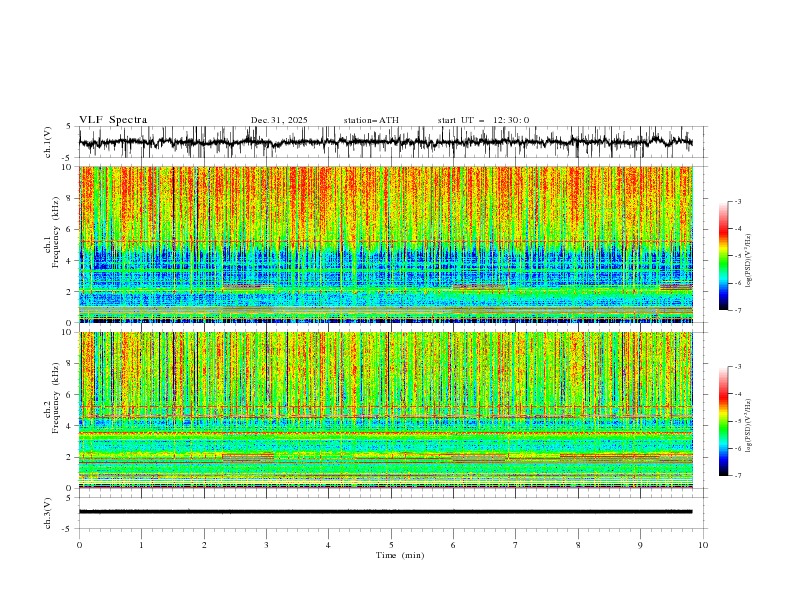This screenshot has height=612, width=792.
Task: Click the 'Time (min)' axis title
Action: 400,555
